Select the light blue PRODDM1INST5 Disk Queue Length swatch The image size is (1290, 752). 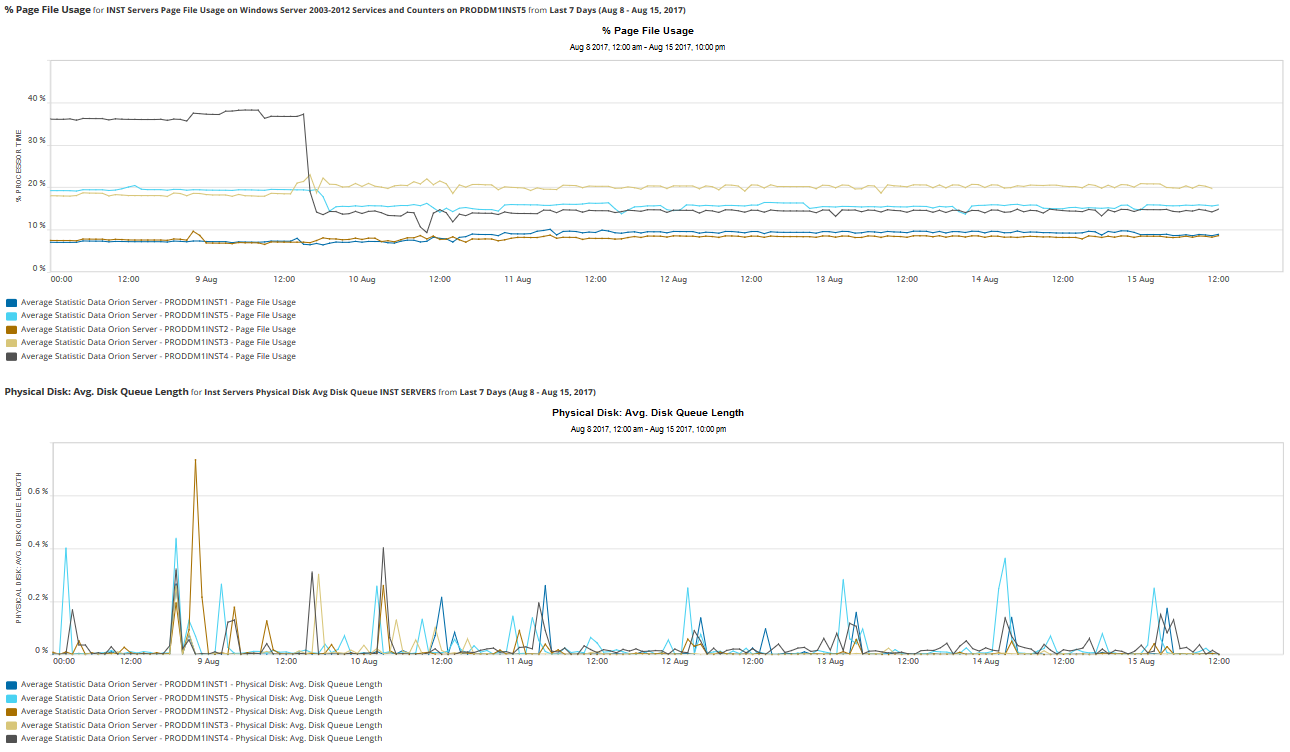pos(11,698)
